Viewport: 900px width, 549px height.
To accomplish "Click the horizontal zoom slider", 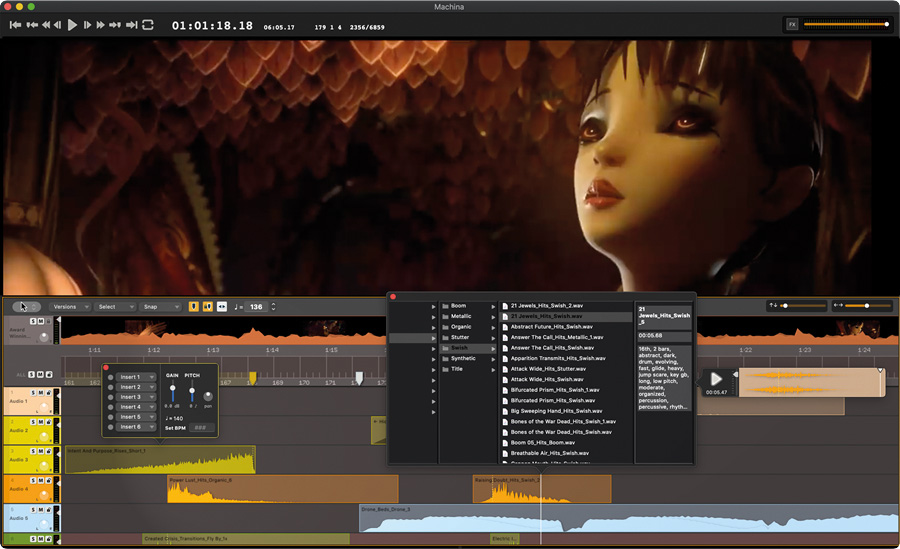I will 867,306.
